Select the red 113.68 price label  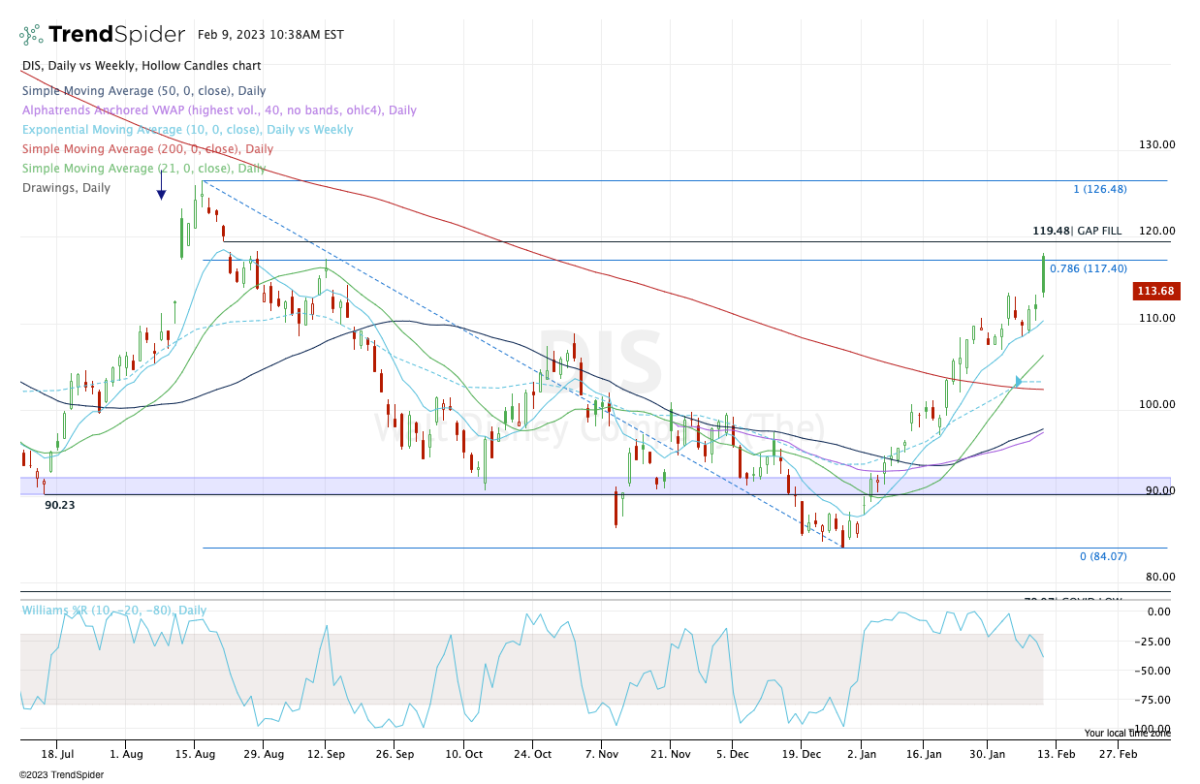(x=1156, y=291)
